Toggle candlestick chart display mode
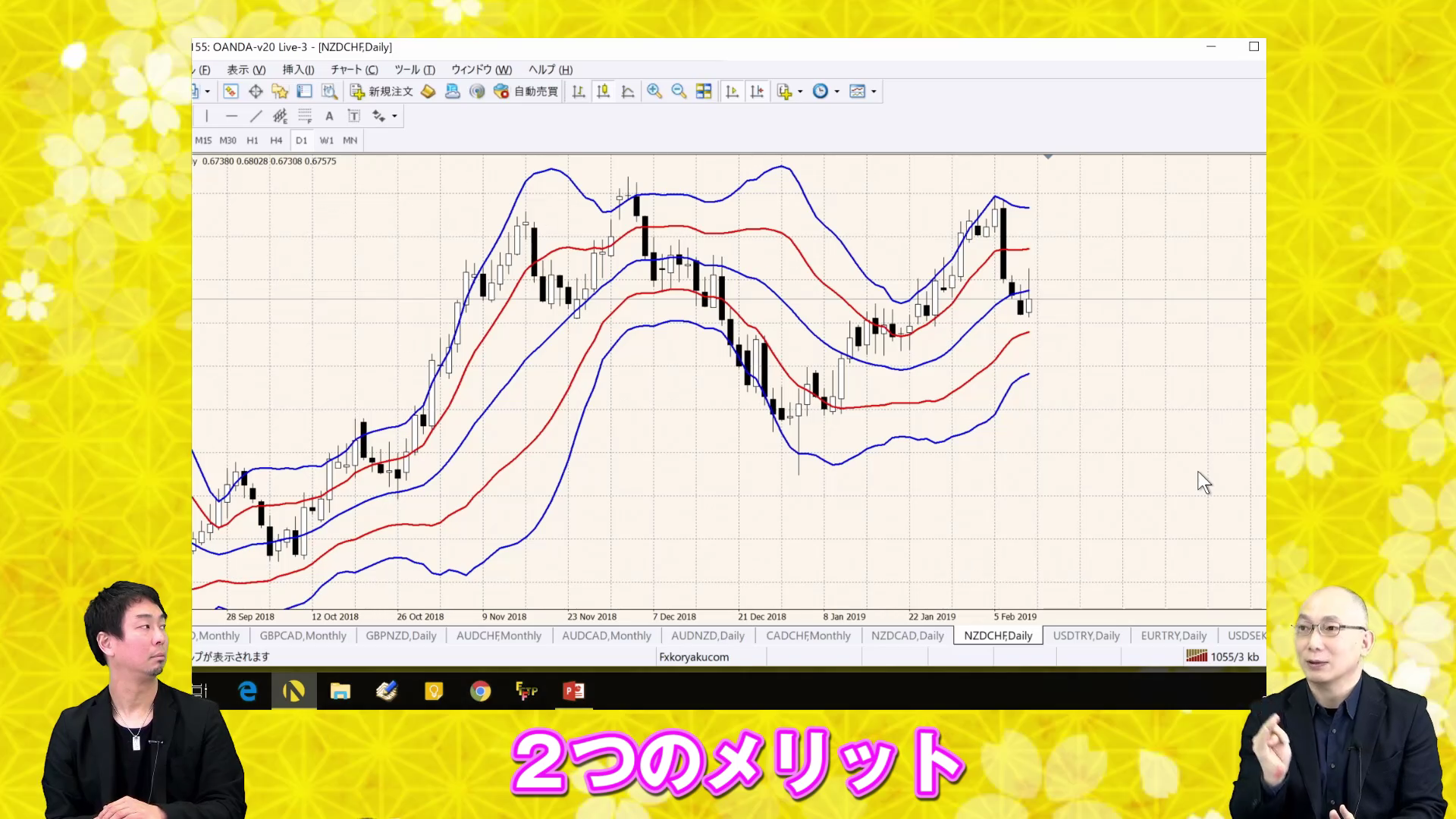 [603, 92]
